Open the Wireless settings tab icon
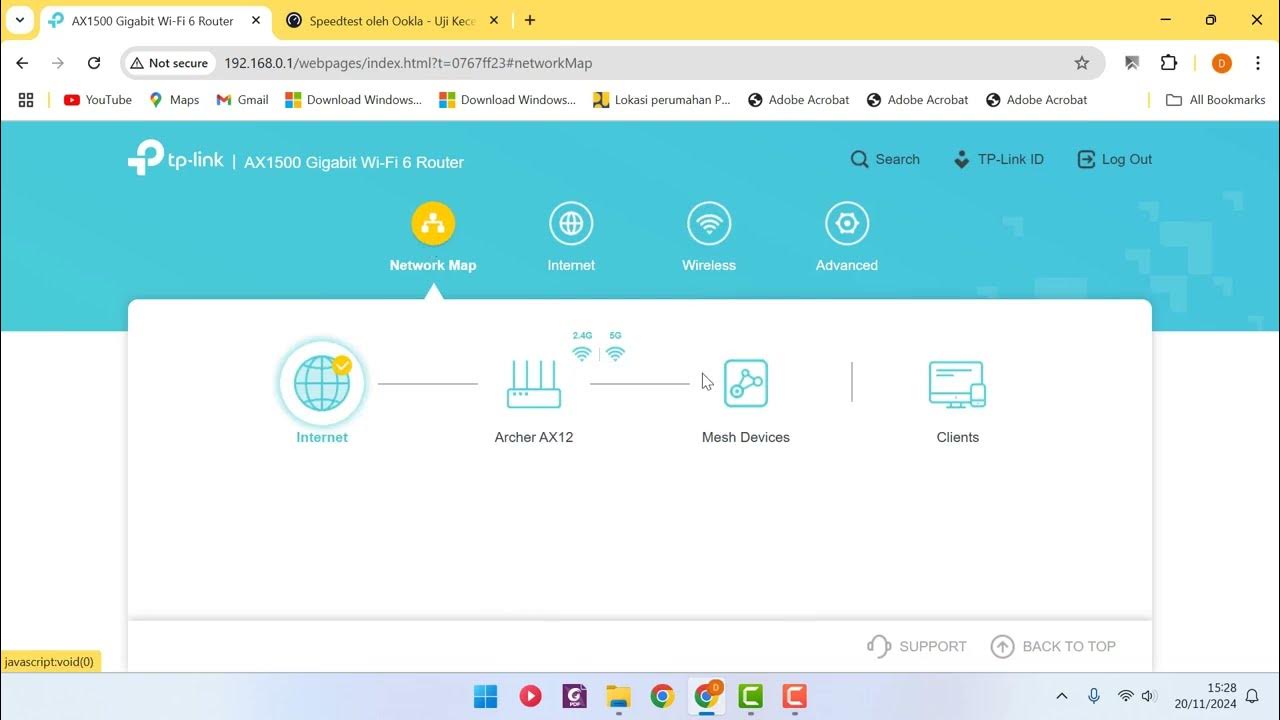This screenshot has height=720, width=1280. pos(709,224)
